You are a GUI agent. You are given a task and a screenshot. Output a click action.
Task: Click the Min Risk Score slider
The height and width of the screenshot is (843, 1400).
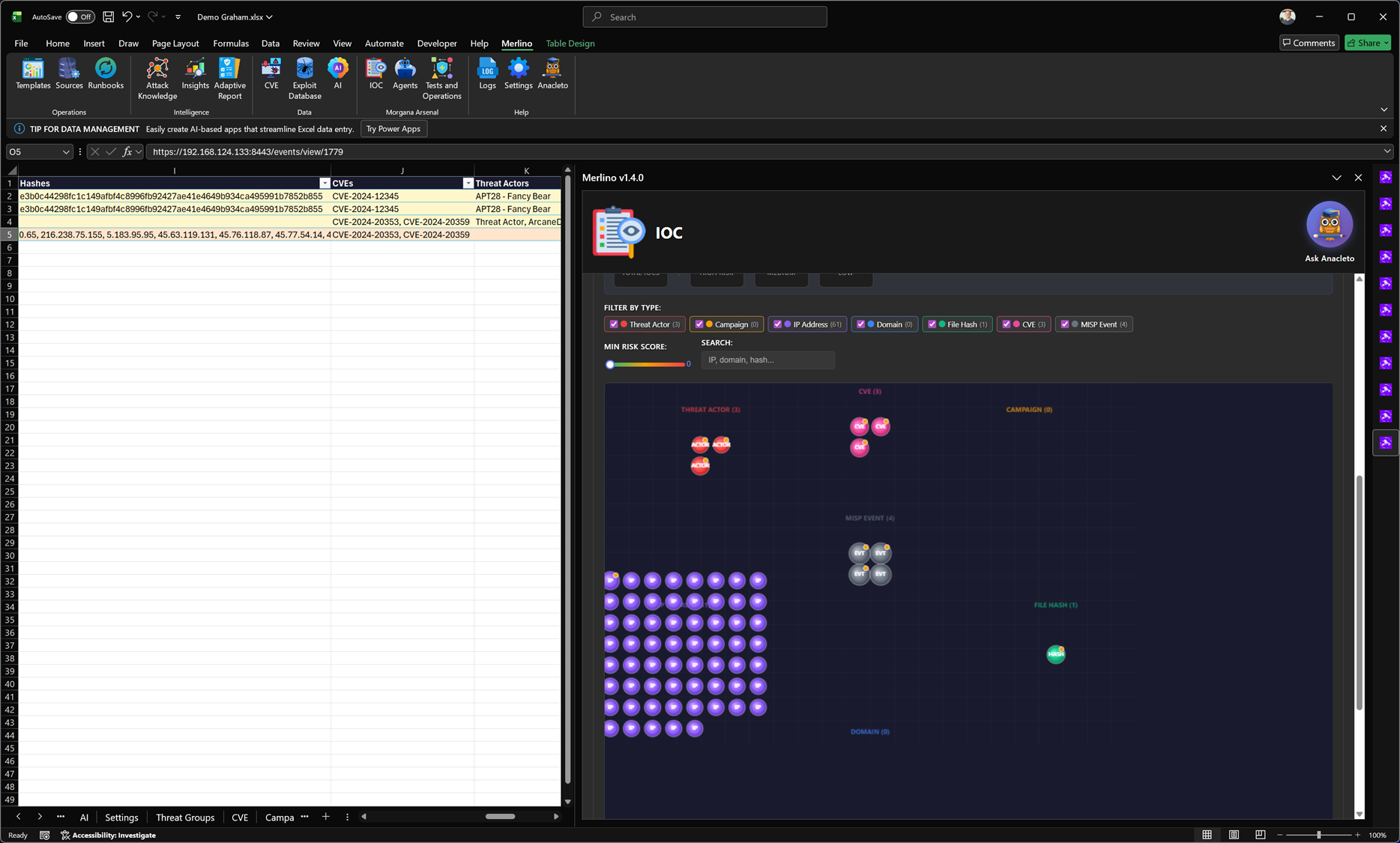click(x=646, y=364)
